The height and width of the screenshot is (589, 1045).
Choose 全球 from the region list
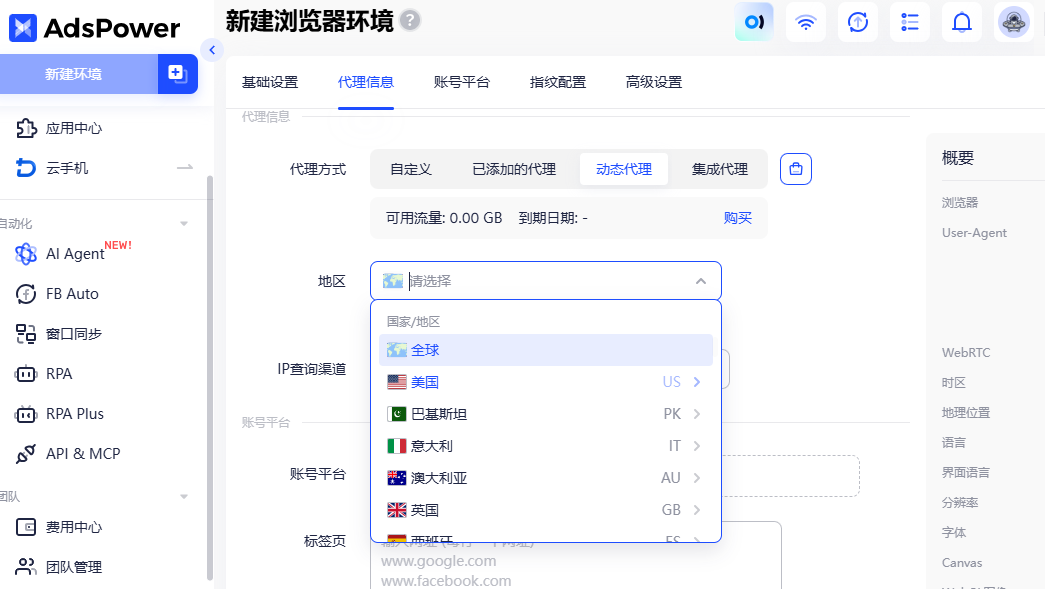pos(546,350)
